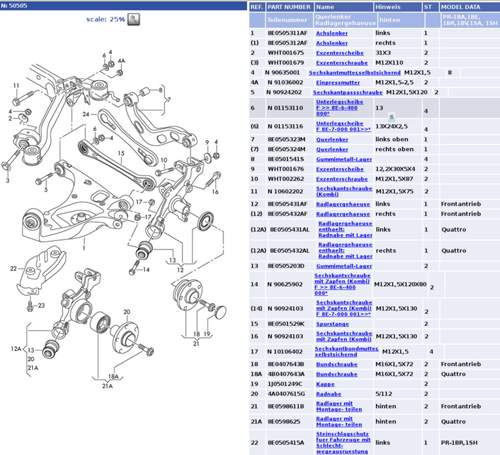The height and width of the screenshot is (455, 500).
Task: Open Achslenker link for part 8E0505311AF
Action: [332, 33]
